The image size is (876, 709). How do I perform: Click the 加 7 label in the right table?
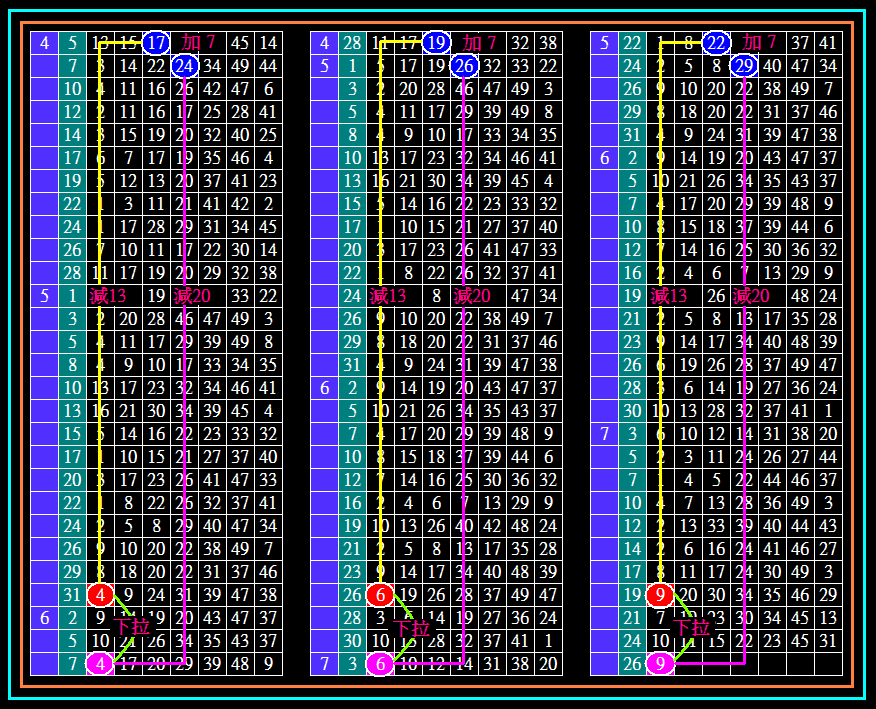coord(760,43)
